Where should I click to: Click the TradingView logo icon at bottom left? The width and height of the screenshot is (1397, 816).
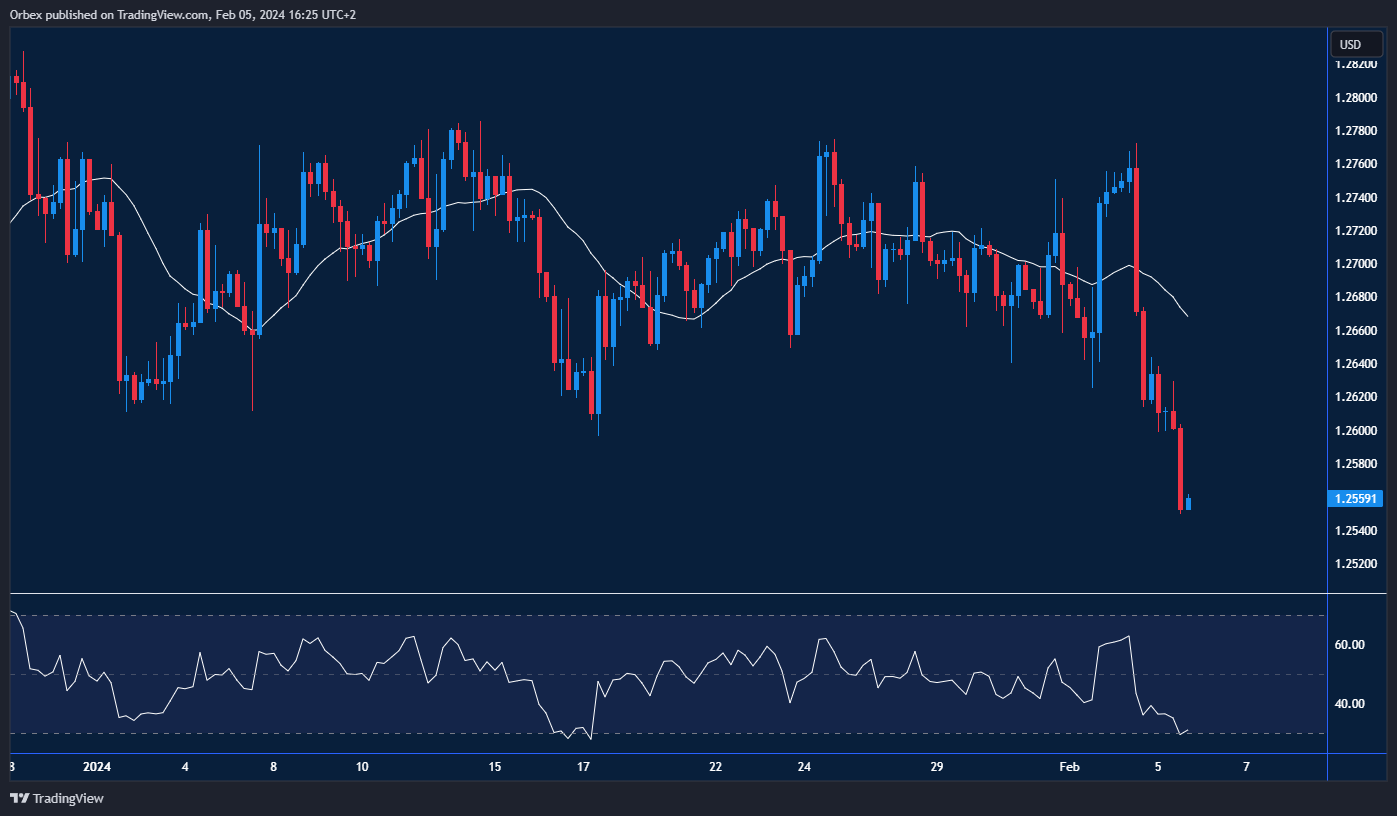[x=19, y=798]
